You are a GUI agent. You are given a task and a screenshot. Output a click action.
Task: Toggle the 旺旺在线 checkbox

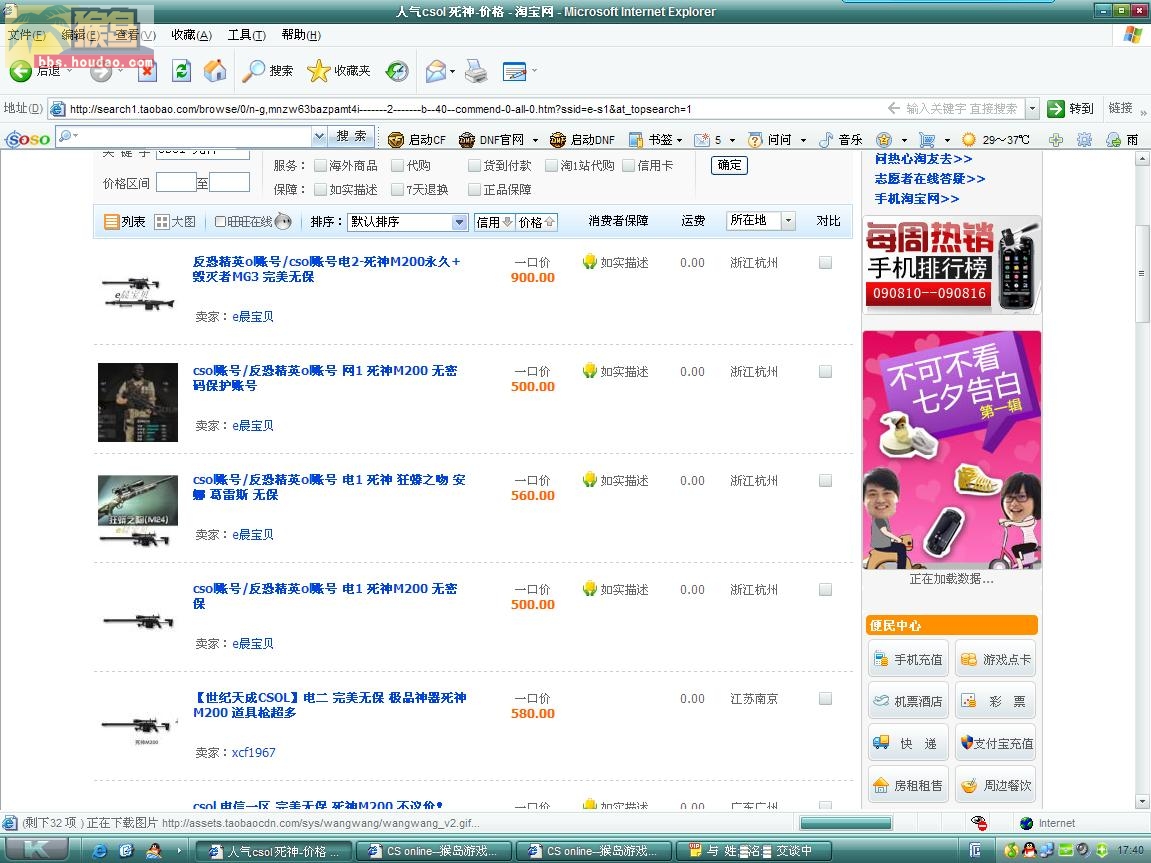tap(220, 222)
